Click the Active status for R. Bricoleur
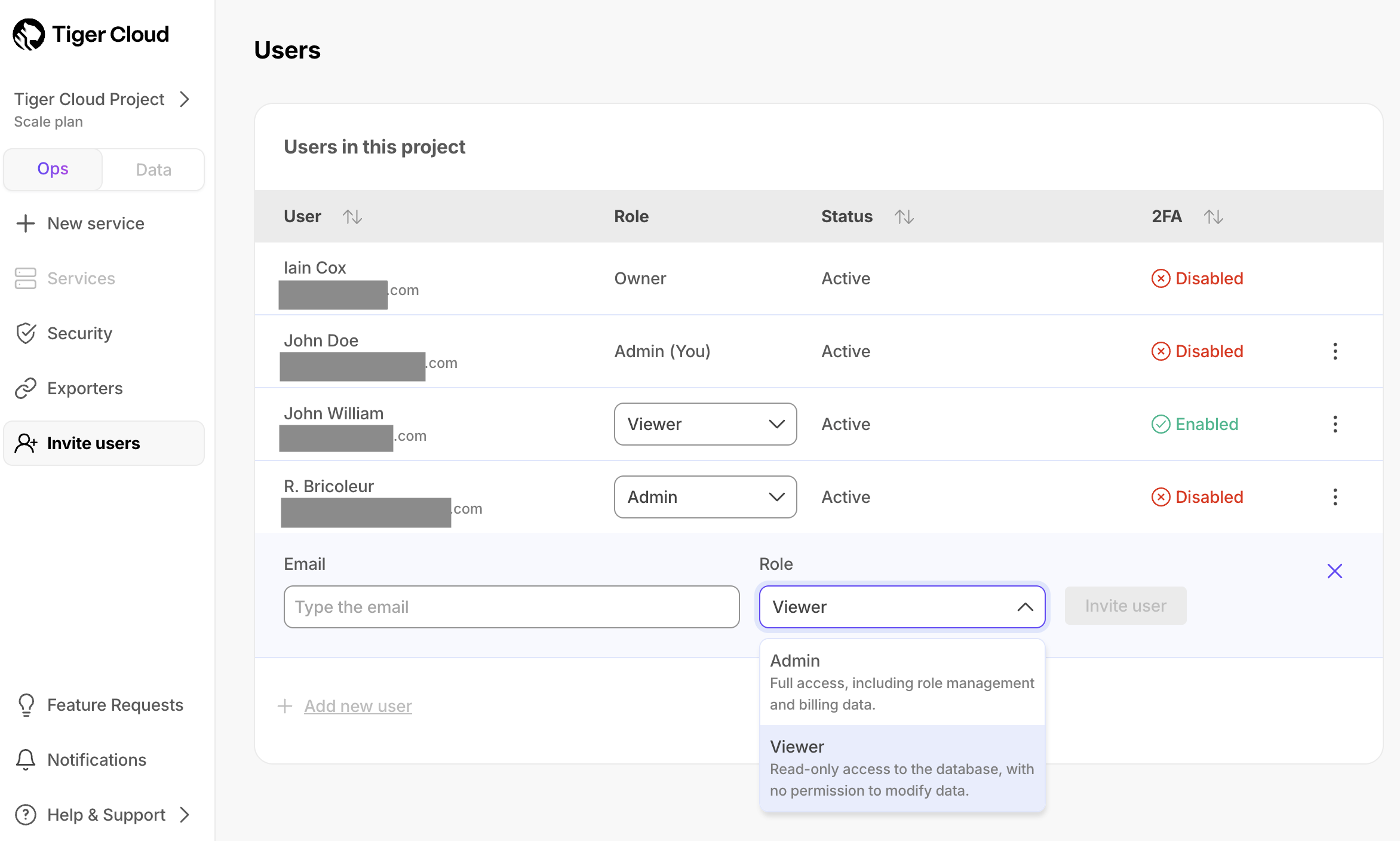 point(846,497)
